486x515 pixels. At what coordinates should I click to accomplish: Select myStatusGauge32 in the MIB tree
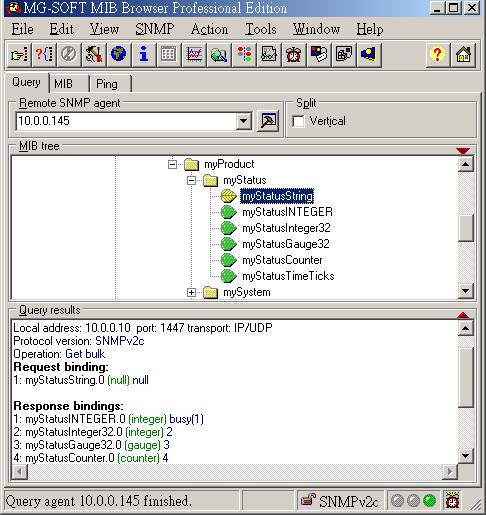[x=286, y=244]
